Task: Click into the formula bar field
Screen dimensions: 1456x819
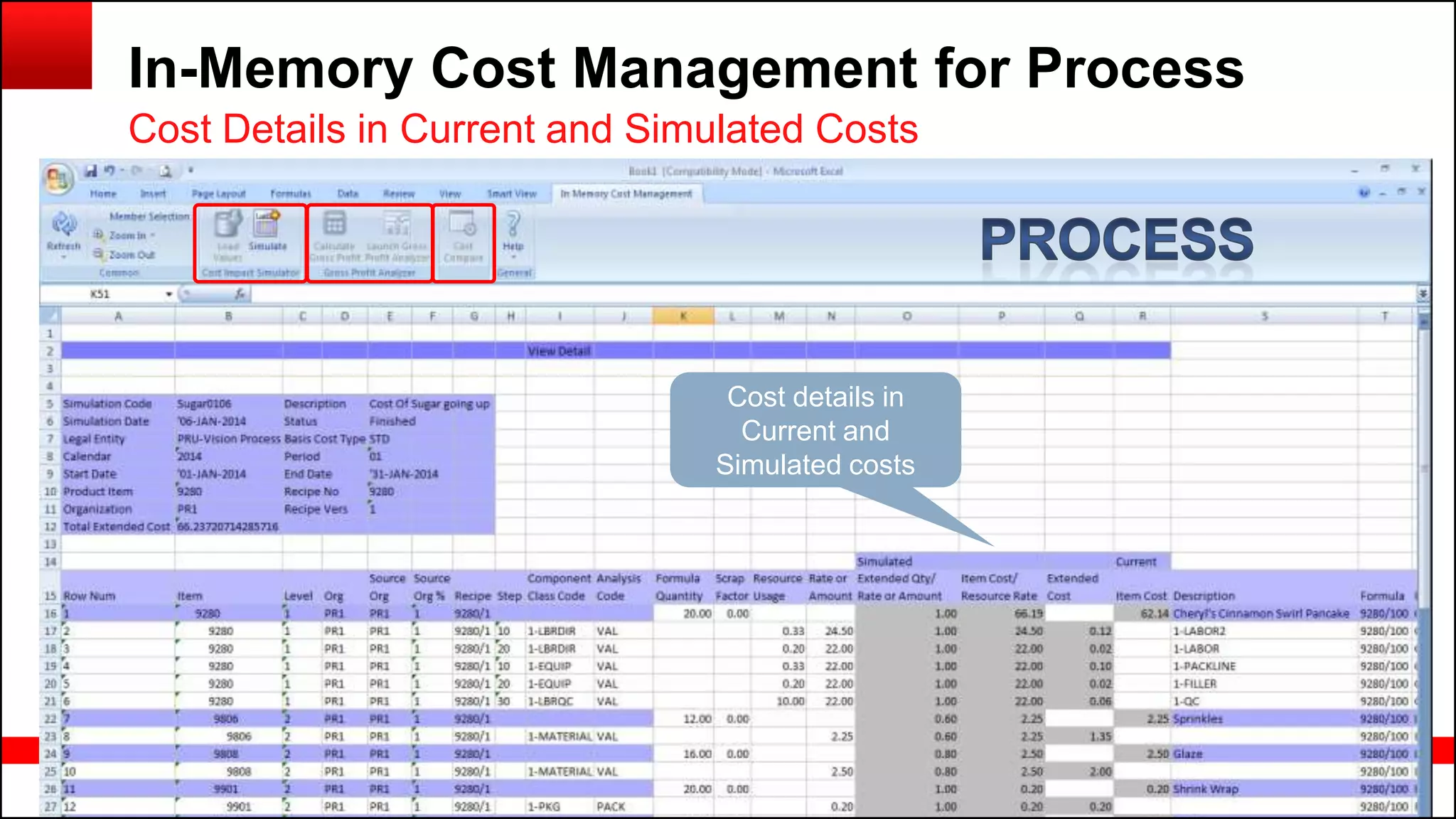Action: pos(832,294)
